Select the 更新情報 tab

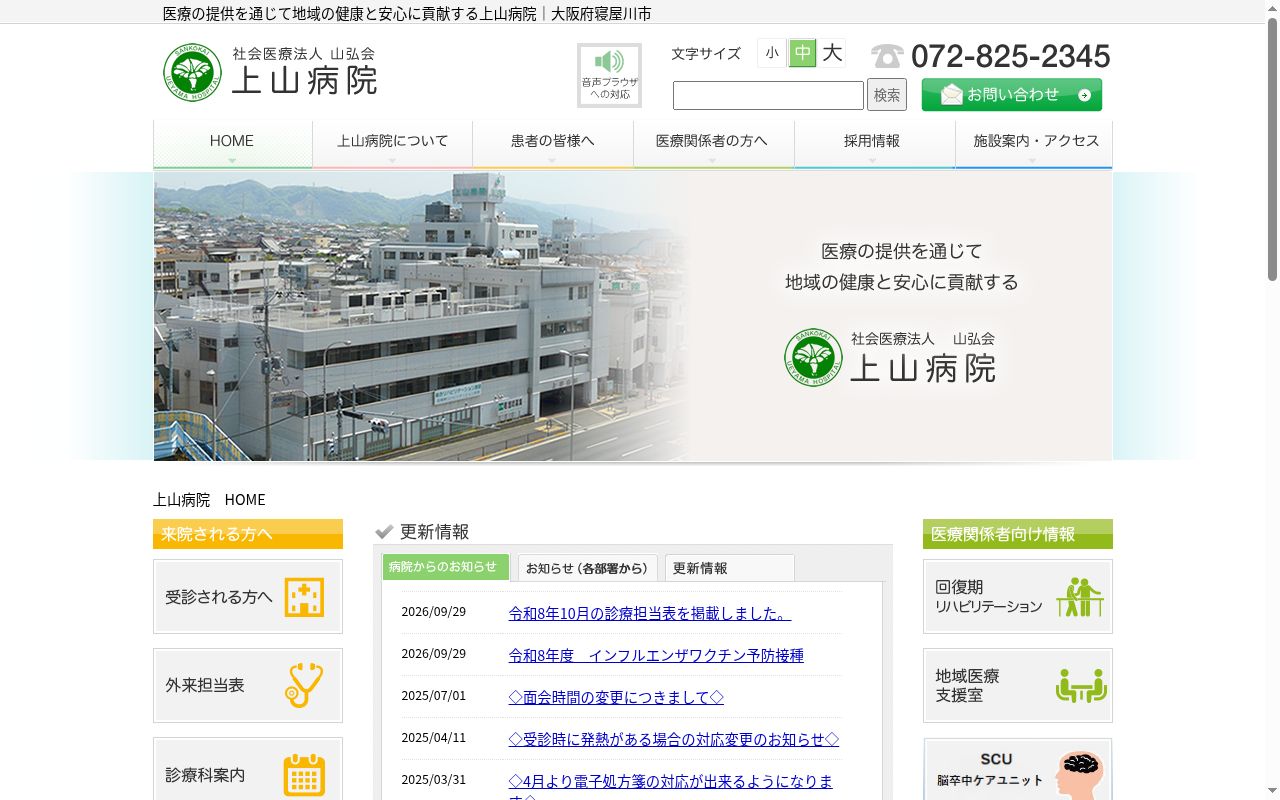click(x=730, y=568)
